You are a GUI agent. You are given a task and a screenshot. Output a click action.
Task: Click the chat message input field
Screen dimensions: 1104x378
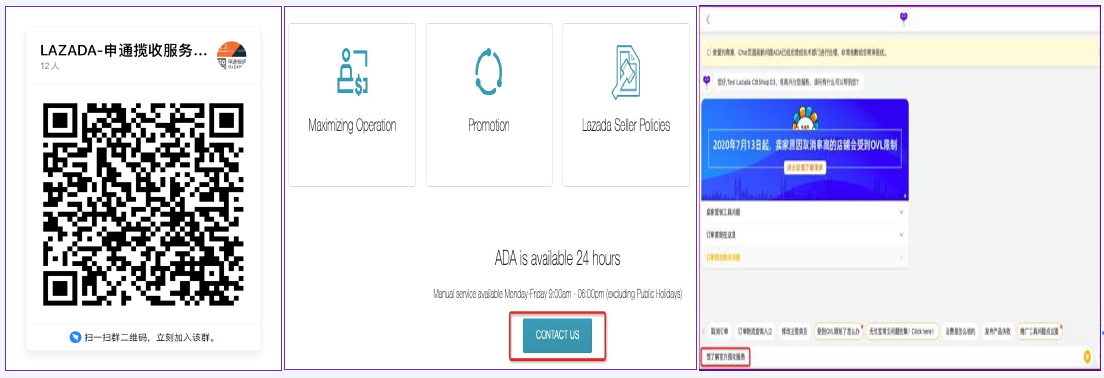(894, 357)
